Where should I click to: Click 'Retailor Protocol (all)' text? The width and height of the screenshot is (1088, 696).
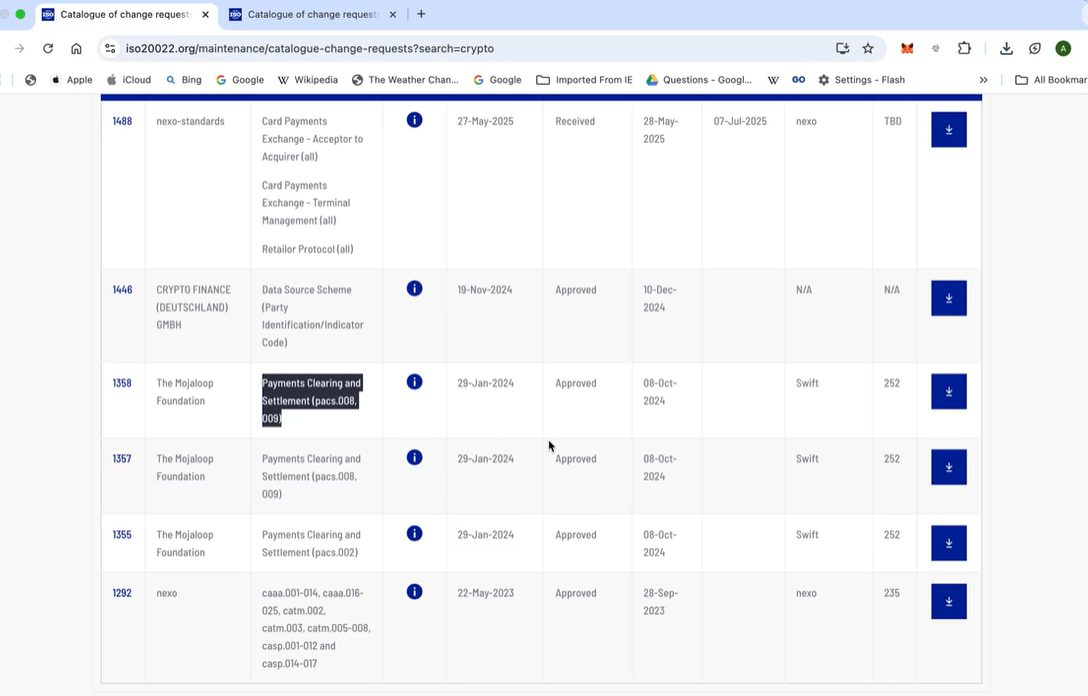[307, 249]
